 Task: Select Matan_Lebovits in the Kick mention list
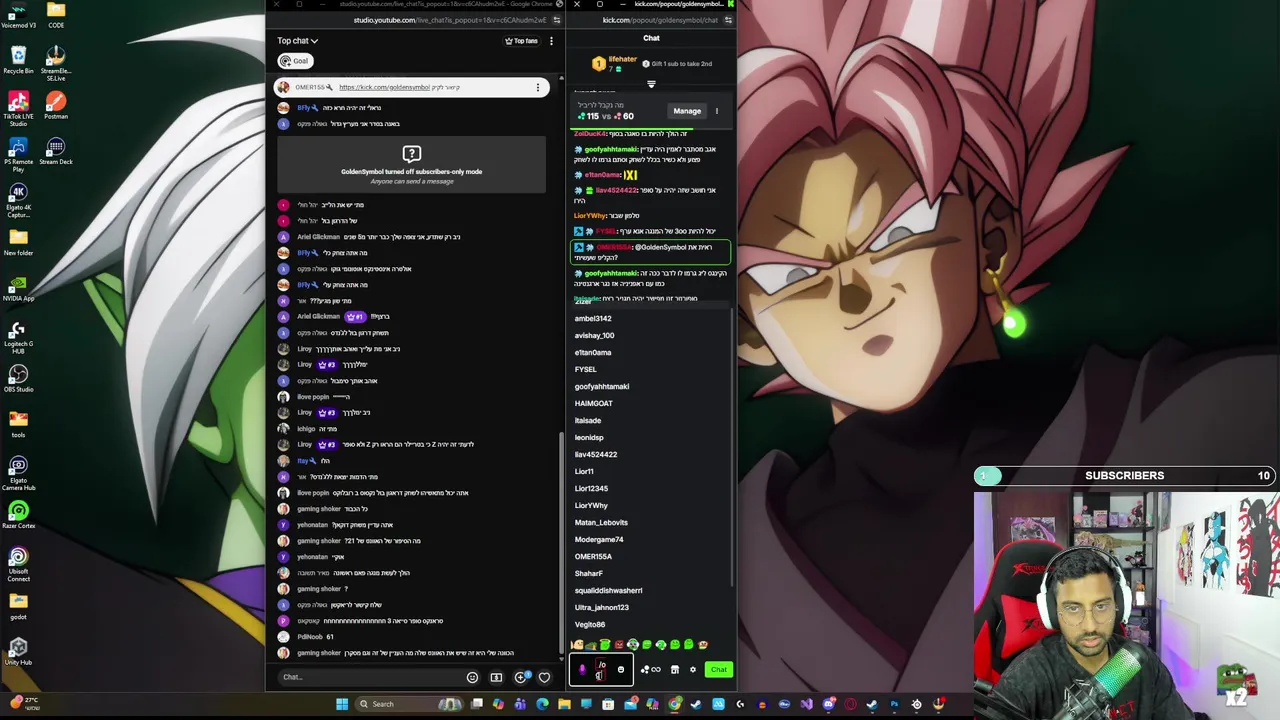pyautogui.click(x=601, y=522)
